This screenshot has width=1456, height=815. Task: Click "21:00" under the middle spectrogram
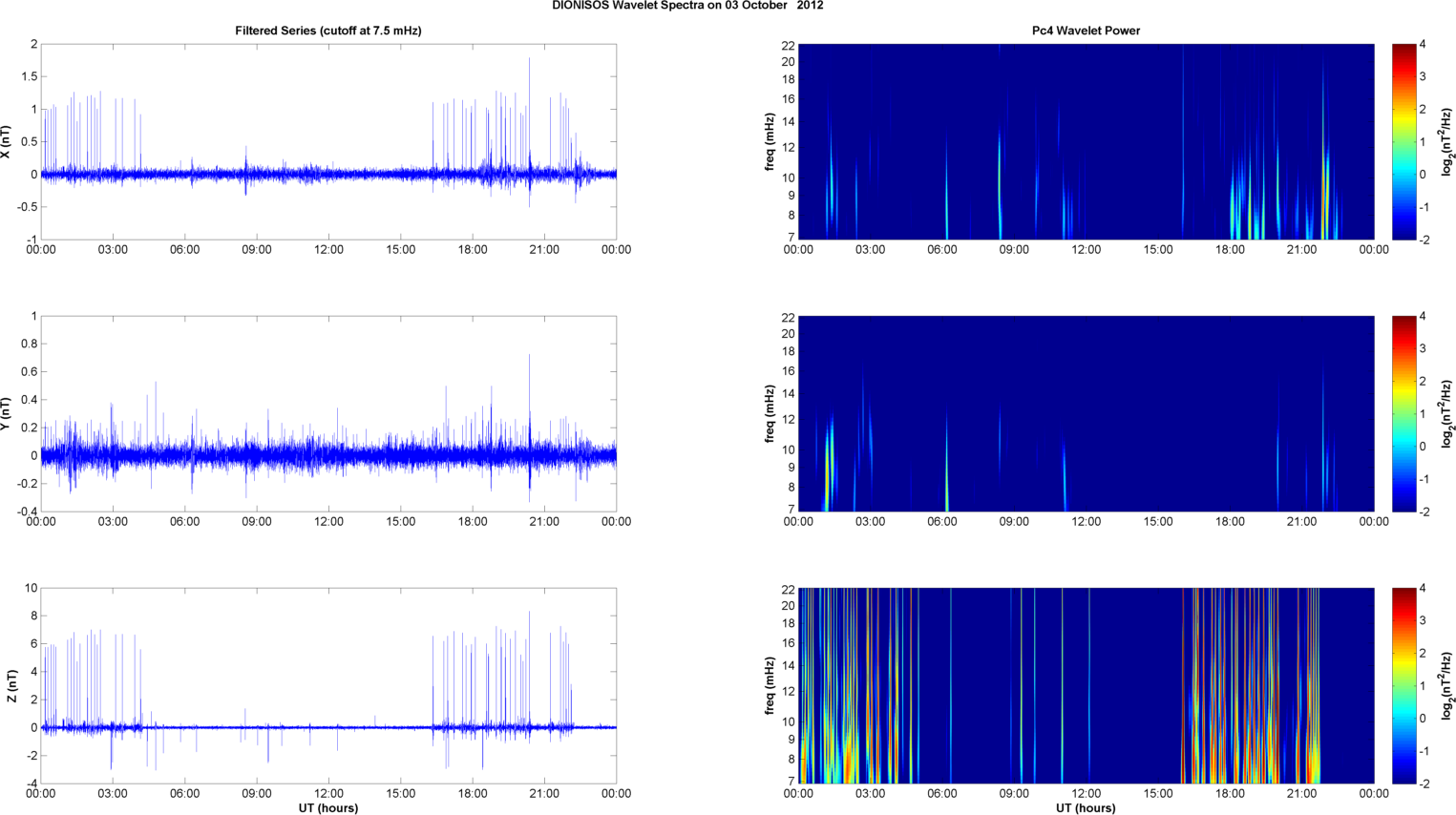(1302, 522)
